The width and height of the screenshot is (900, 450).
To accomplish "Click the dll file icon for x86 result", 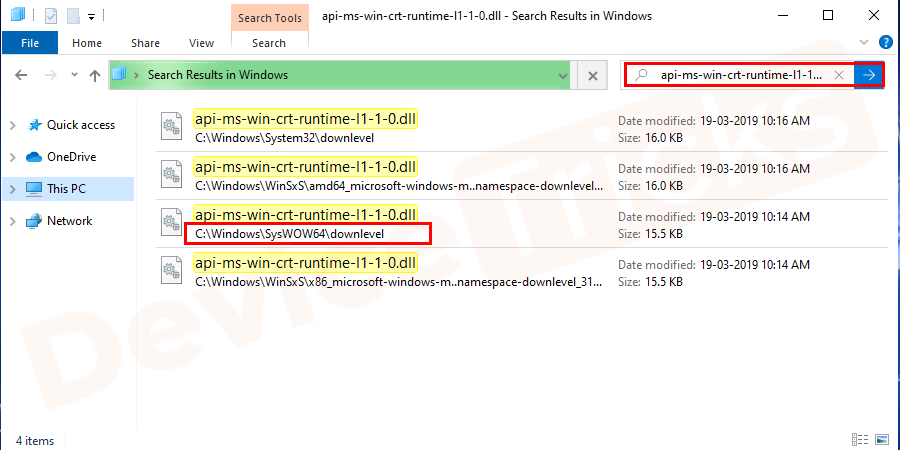I will (x=171, y=271).
